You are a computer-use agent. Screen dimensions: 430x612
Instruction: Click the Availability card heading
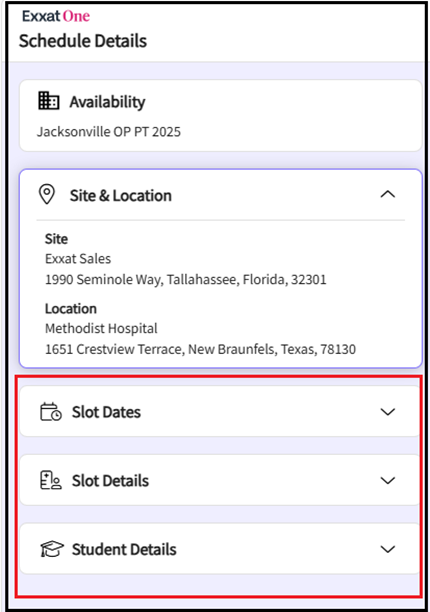pyautogui.click(x=107, y=102)
